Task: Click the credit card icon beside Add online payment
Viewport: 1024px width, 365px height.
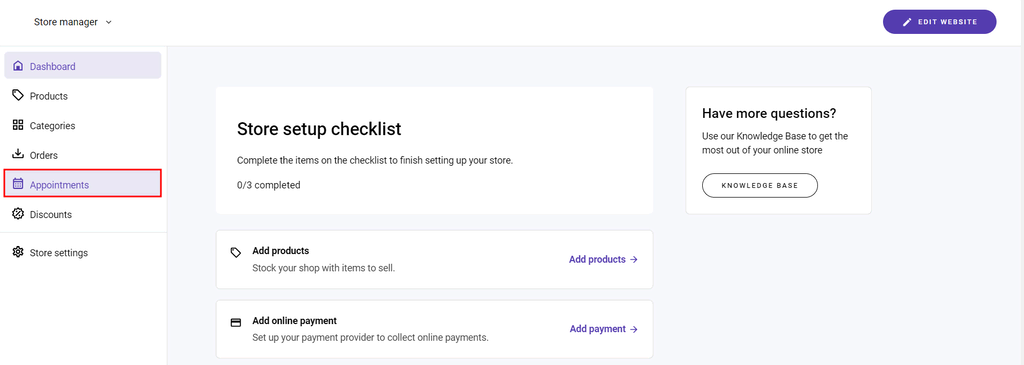Action: click(236, 323)
